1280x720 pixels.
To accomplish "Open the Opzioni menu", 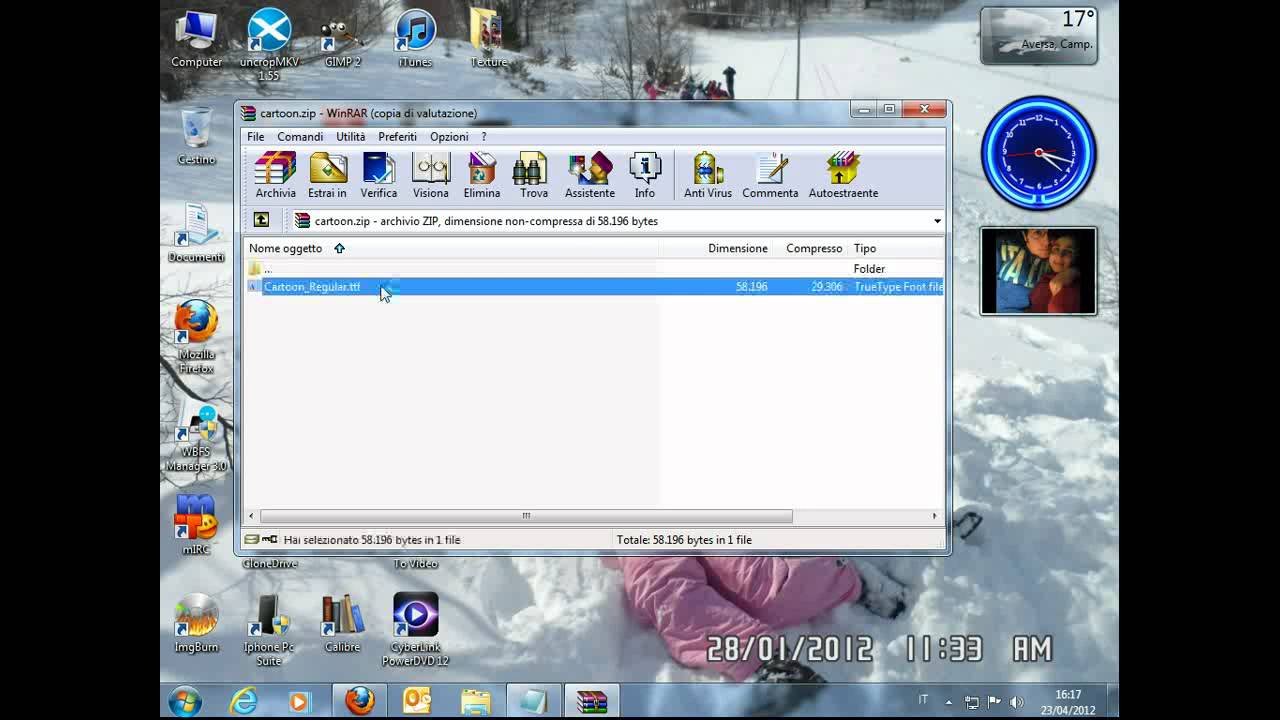I will coord(449,137).
